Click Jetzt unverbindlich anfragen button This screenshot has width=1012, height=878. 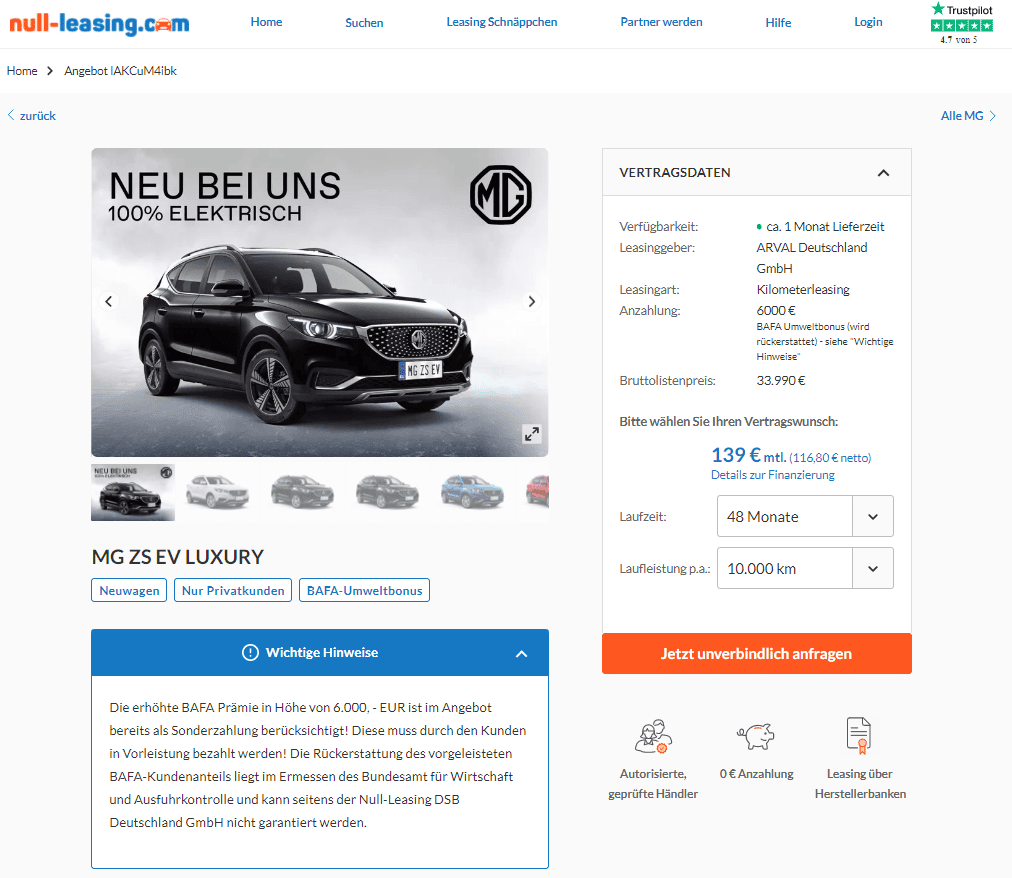pyautogui.click(x=756, y=653)
